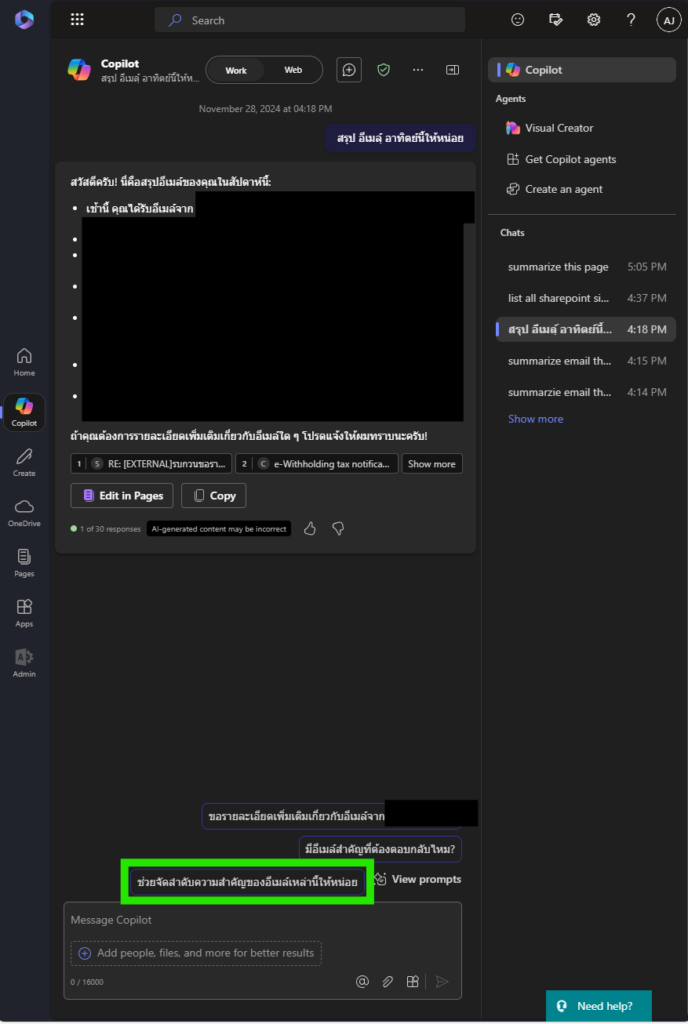The image size is (688, 1024).
Task: Select Copilot in left sidebar
Action: coord(24,412)
